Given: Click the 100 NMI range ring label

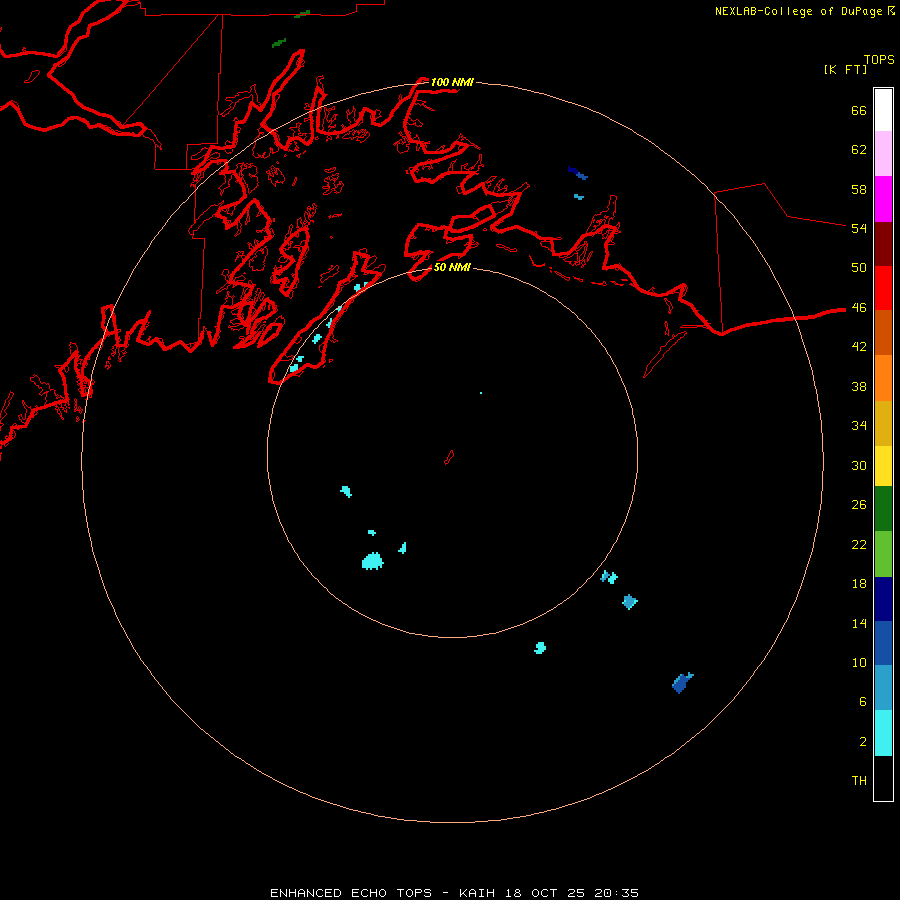Looking at the screenshot, I should click(452, 82).
